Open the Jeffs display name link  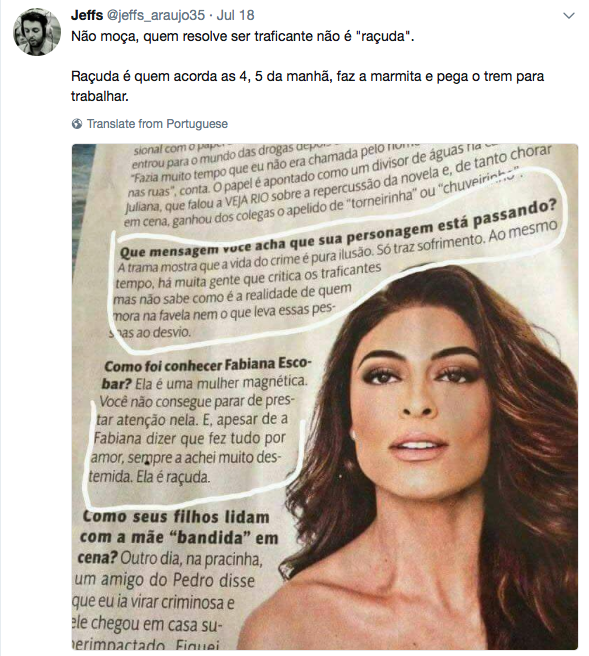(87, 15)
